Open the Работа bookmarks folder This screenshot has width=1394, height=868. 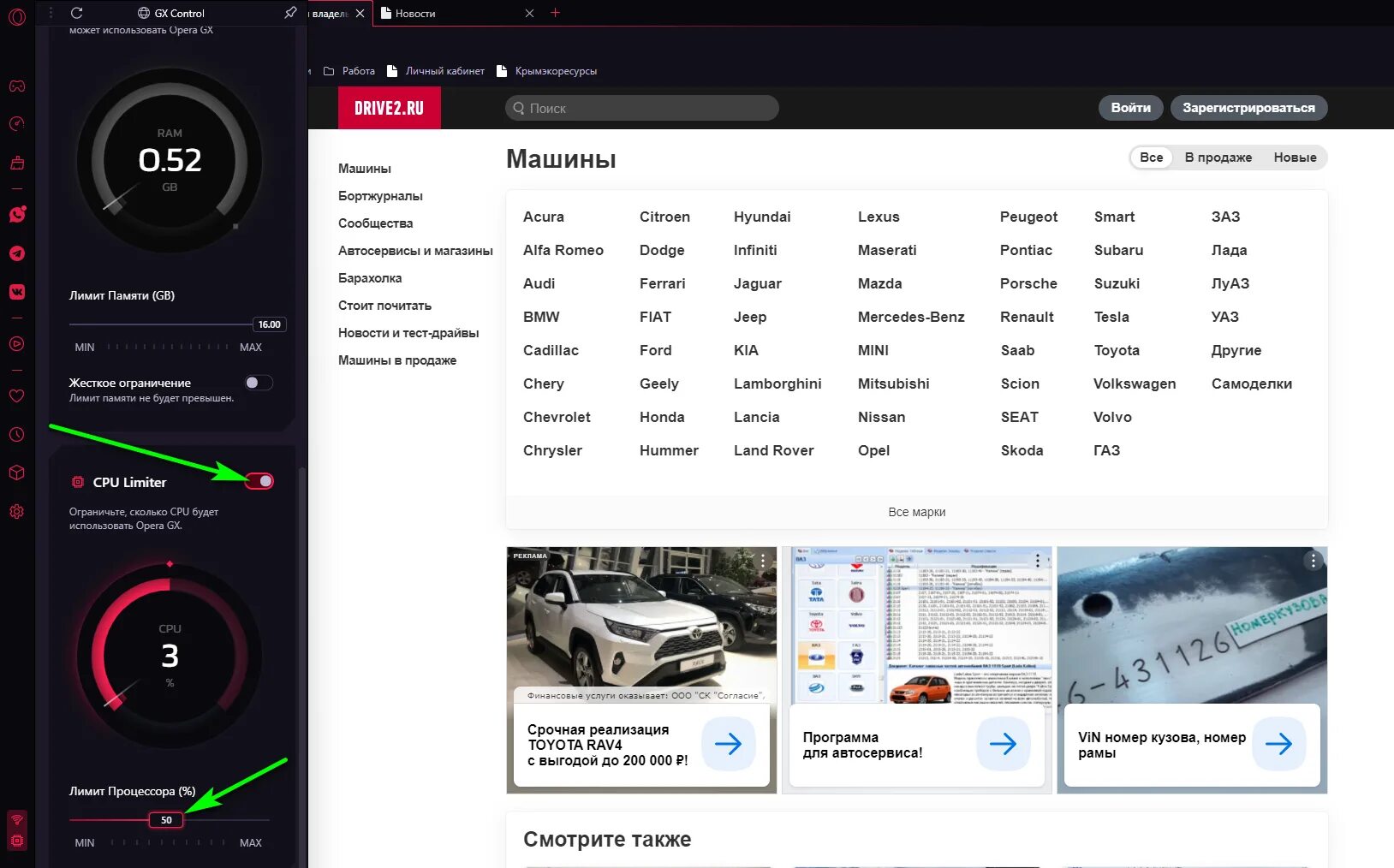click(x=349, y=71)
